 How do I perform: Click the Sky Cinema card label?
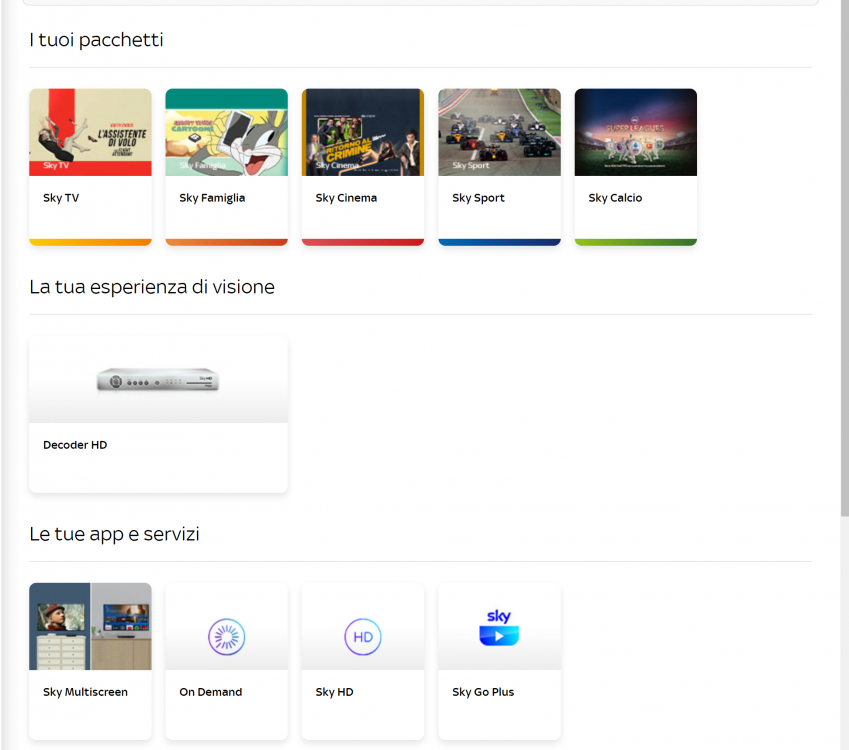click(x=346, y=198)
